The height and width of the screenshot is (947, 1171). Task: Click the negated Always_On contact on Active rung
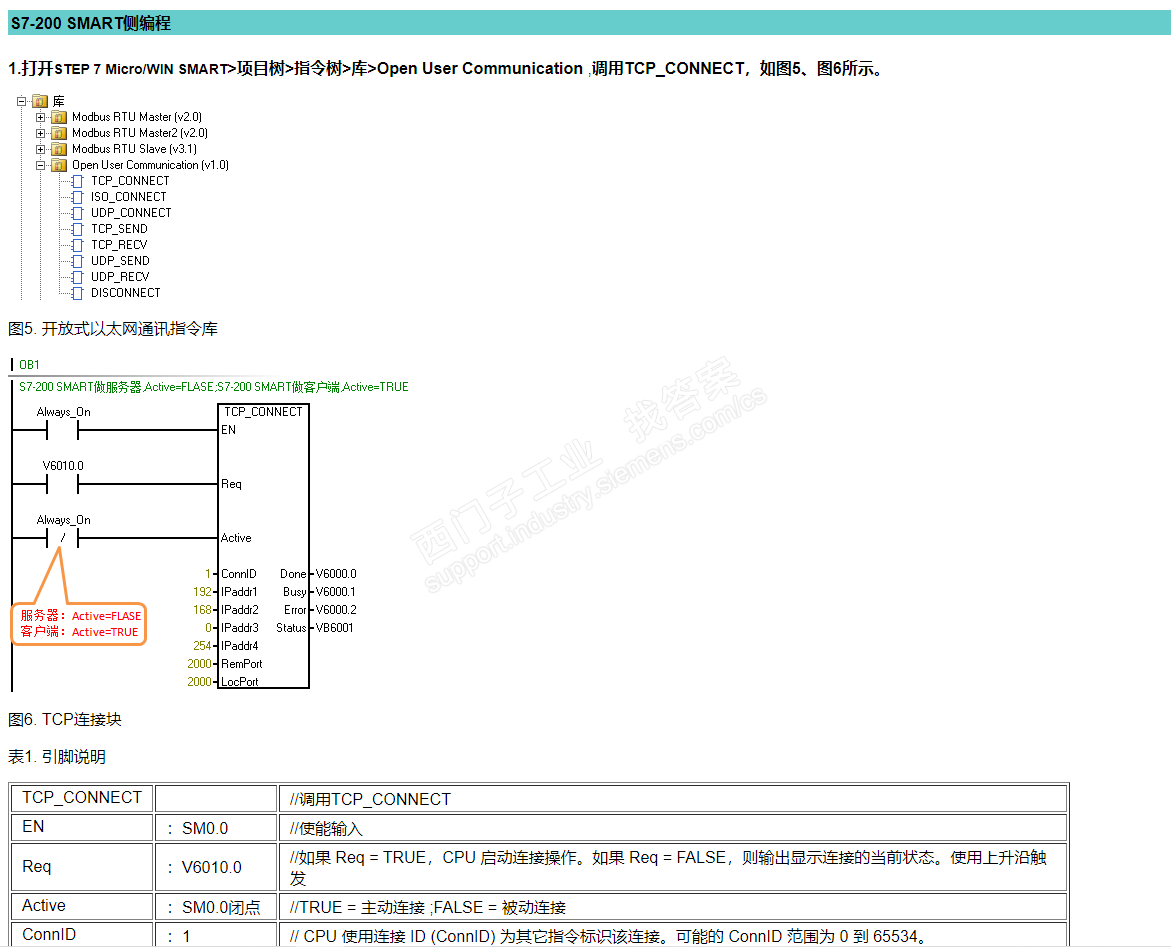(63, 538)
